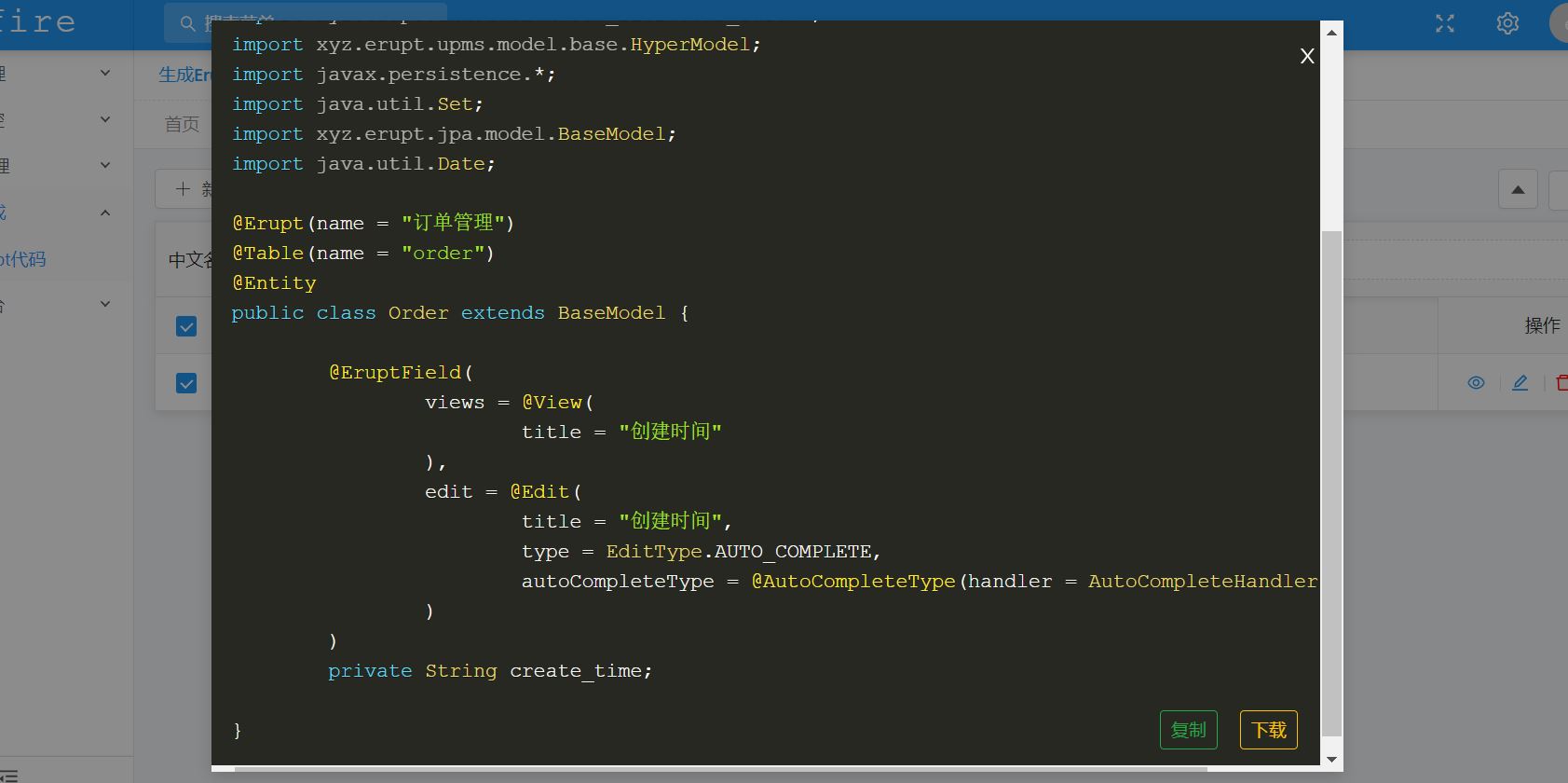Expand the first sidebar menu chevron
Screen dimensions: 1568x783
point(105,73)
